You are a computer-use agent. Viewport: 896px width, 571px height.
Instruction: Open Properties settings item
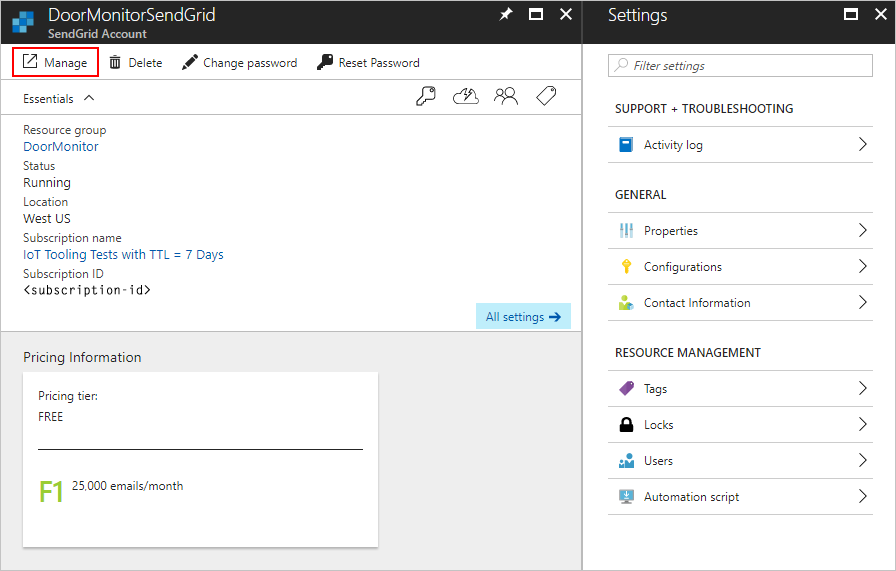670,231
